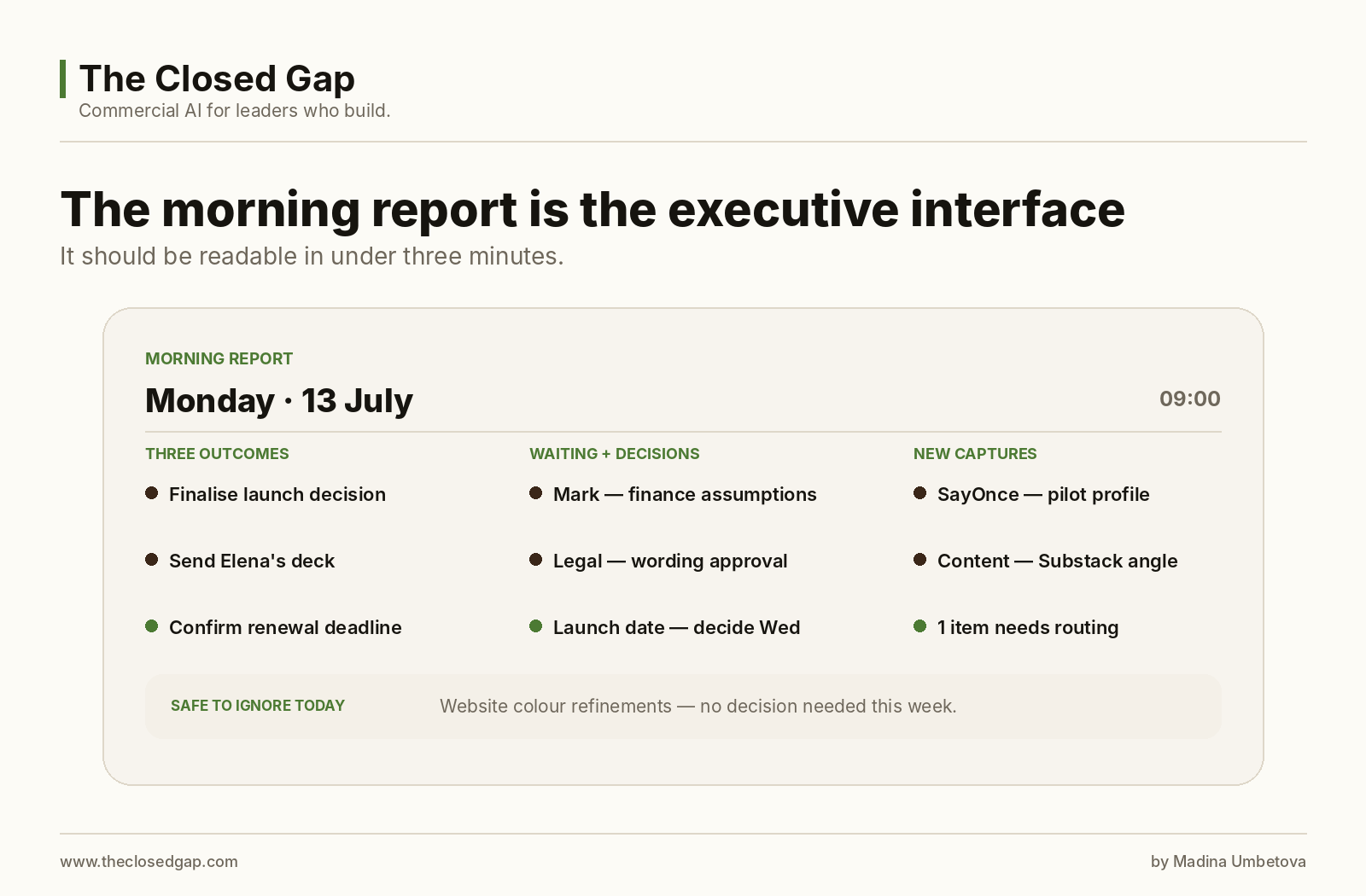
Task: Click The Closed Gap logo title
Action: 217,79
